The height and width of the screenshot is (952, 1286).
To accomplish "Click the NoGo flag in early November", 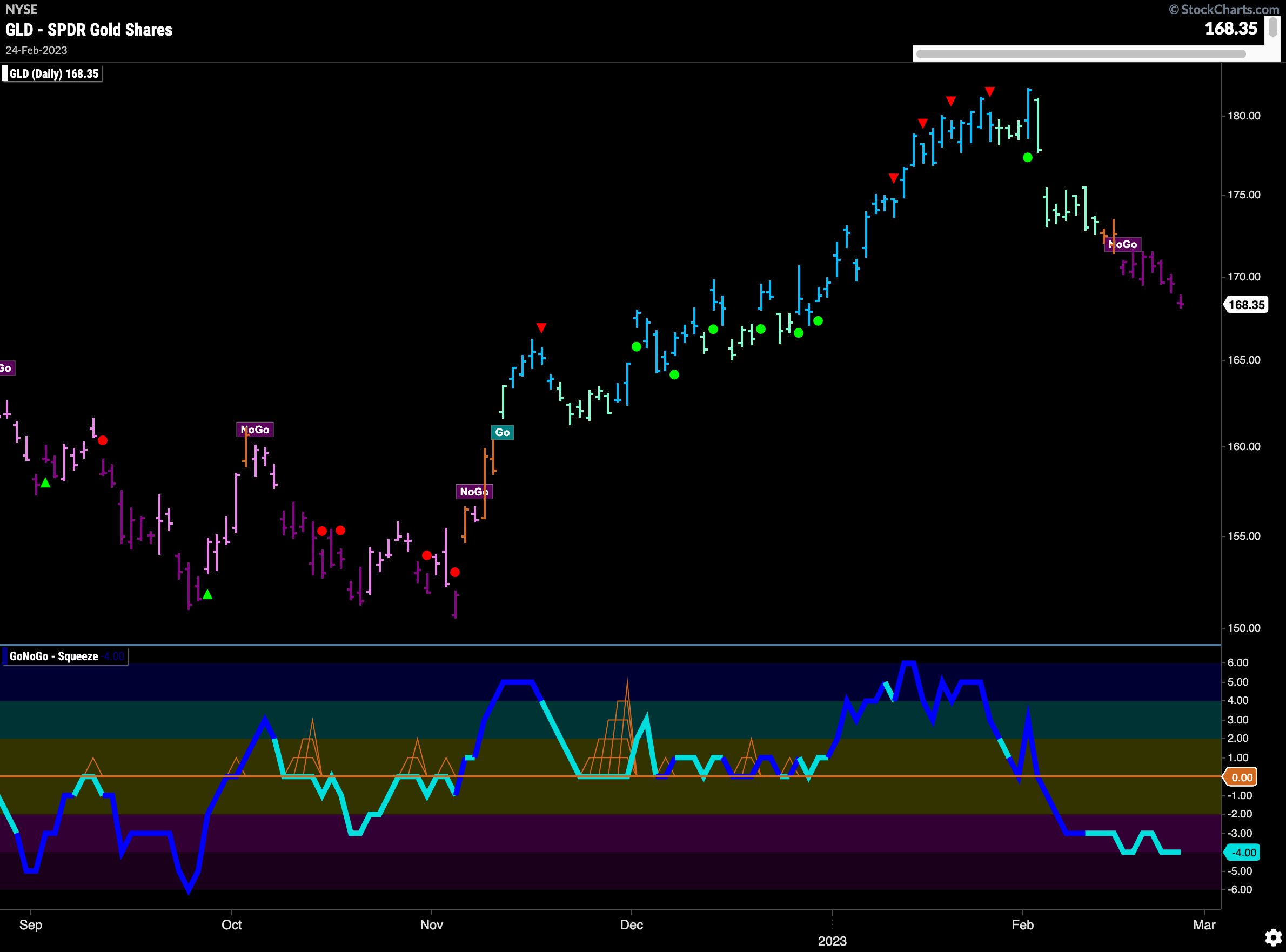I will point(474,492).
